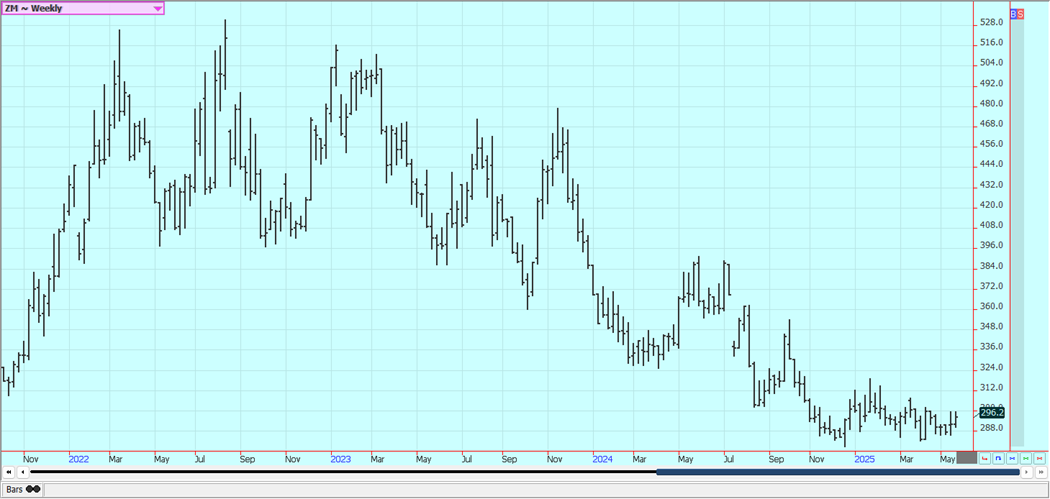Screen dimensions: 1050x499
Task: Click the red L-shaped scale icon
Action: [x=984, y=458]
